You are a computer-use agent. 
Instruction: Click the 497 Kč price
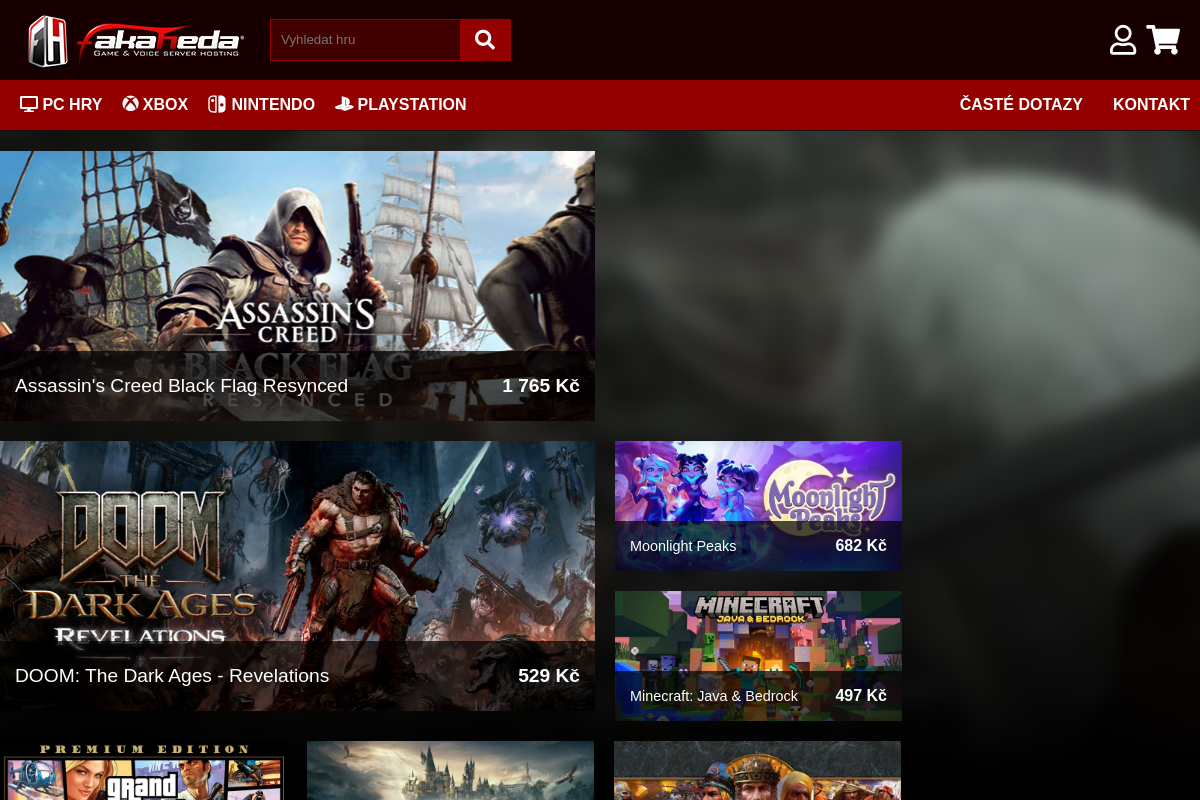[x=861, y=696]
